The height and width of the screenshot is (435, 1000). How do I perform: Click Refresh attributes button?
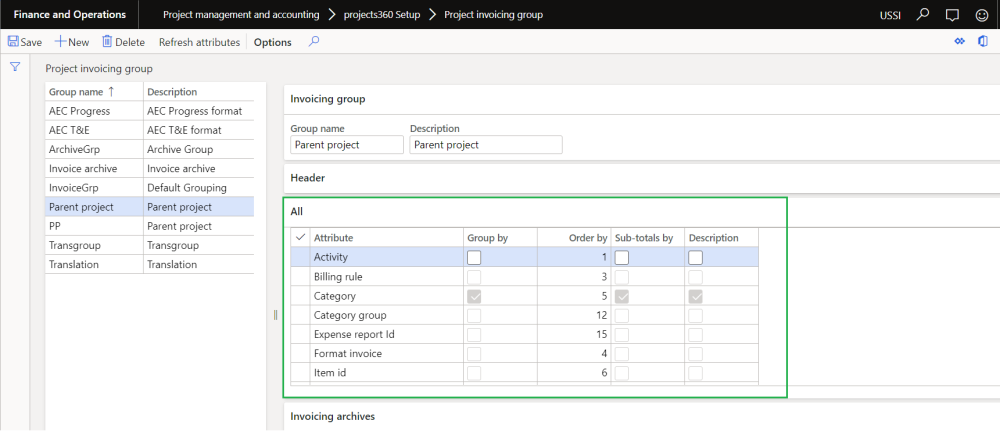(199, 42)
